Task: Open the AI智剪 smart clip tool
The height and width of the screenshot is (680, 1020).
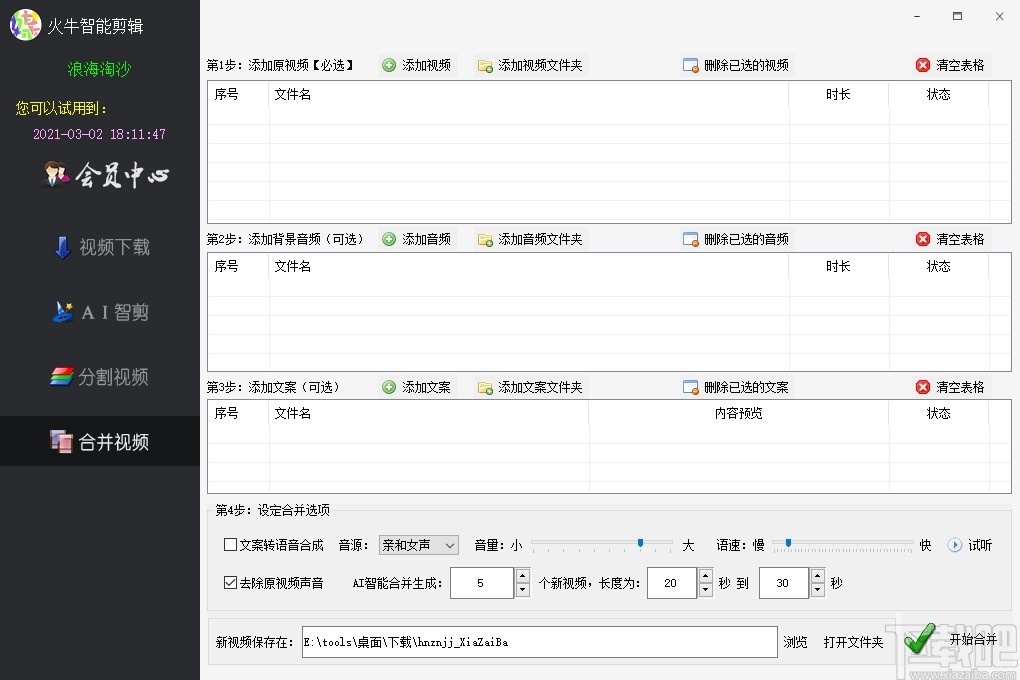Action: coord(100,312)
